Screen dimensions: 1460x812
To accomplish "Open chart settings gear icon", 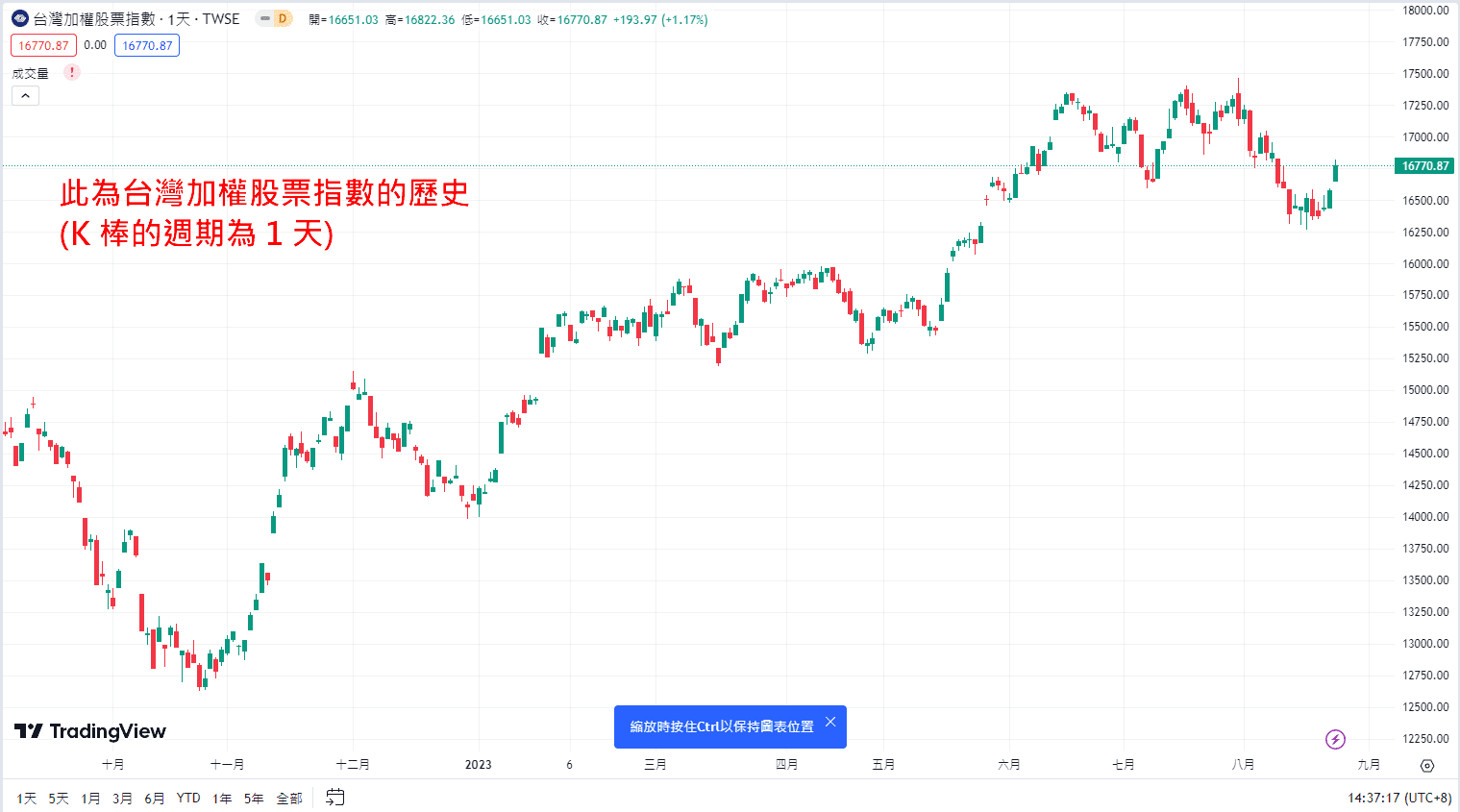I will (x=1427, y=766).
